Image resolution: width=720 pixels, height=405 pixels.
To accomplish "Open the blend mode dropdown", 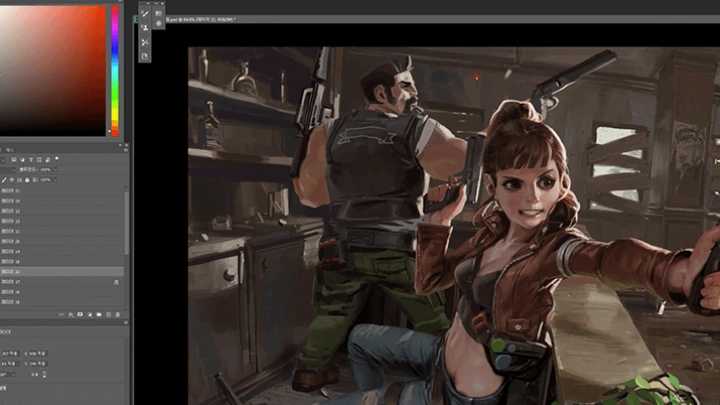I will click(7, 170).
